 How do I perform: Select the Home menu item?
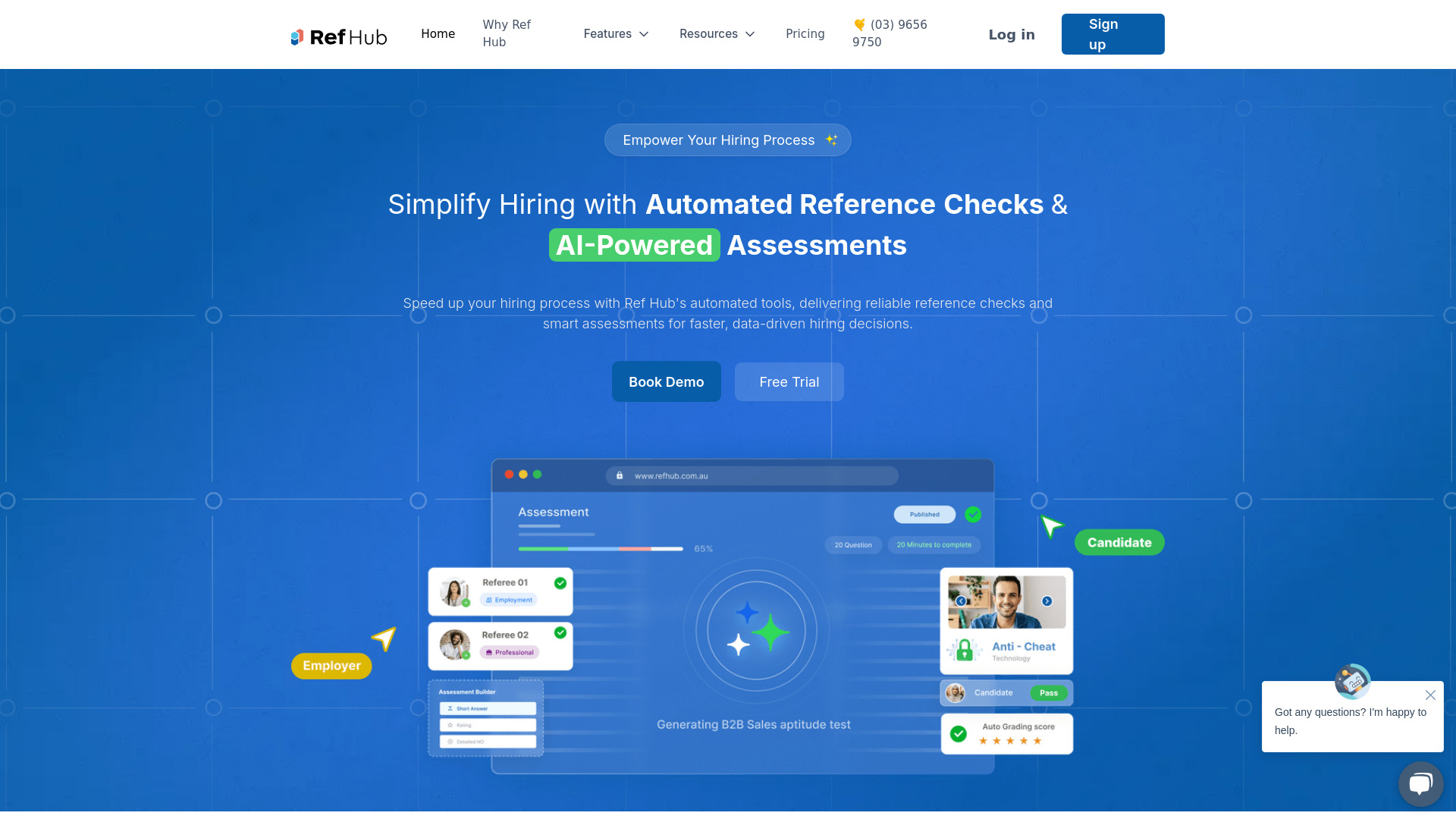coord(438,33)
